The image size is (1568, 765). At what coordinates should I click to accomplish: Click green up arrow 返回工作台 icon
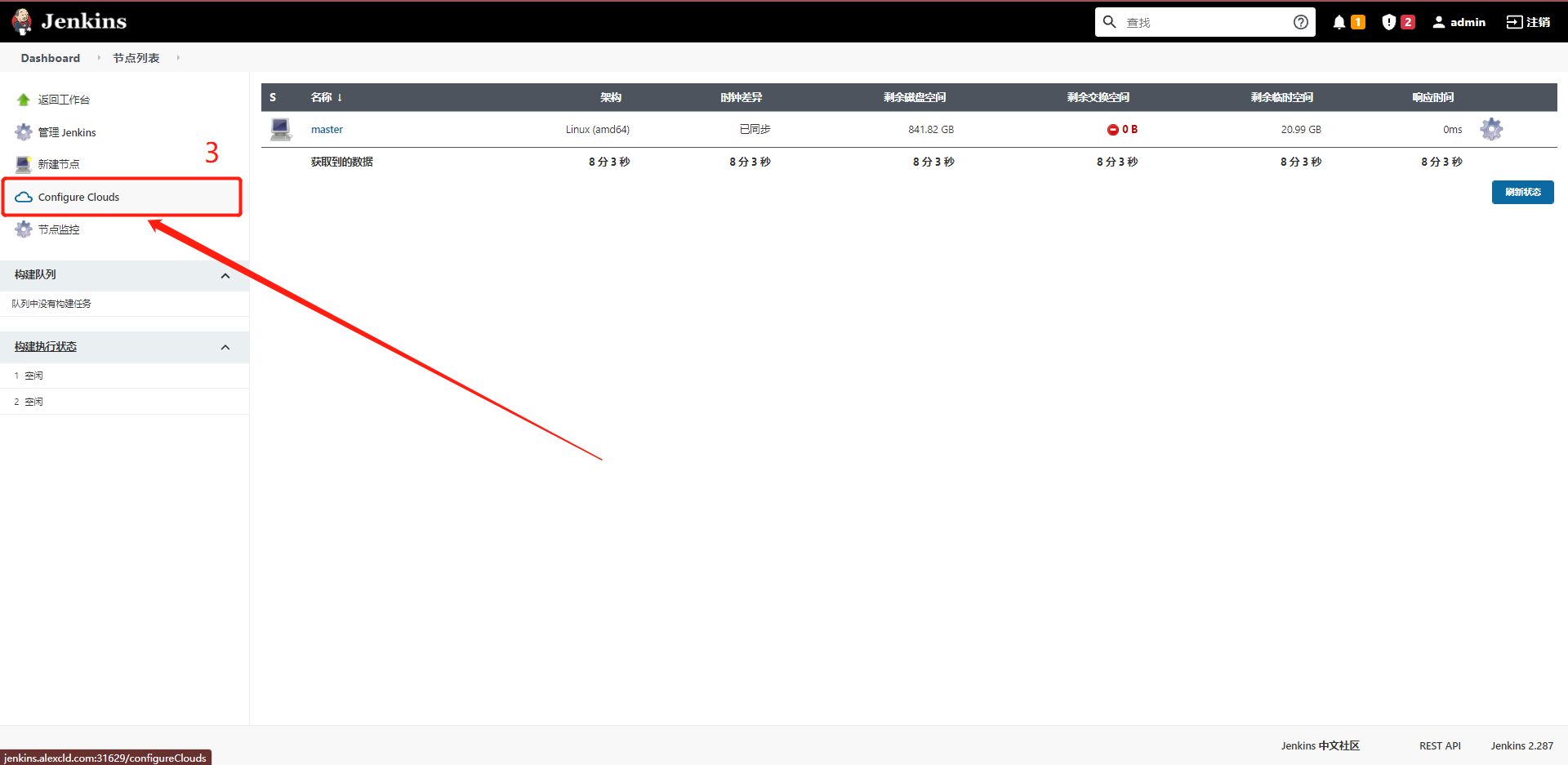(24, 100)
